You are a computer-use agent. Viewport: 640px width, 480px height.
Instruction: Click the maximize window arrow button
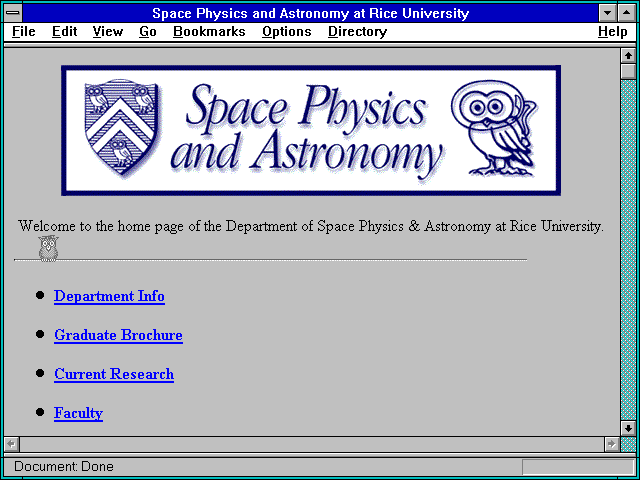pyautogui.click(x=627, y=13)
